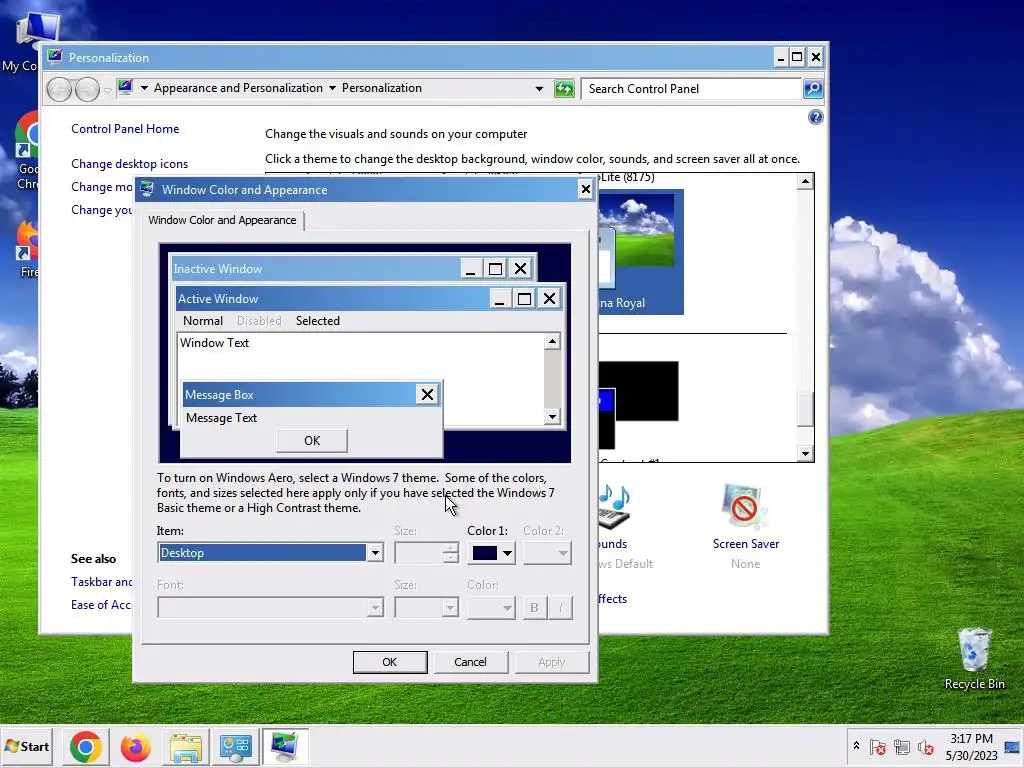Close the Window Color and Appearance dialog
The height and width of the screenshot is (768, 1024).
(585, 190)
